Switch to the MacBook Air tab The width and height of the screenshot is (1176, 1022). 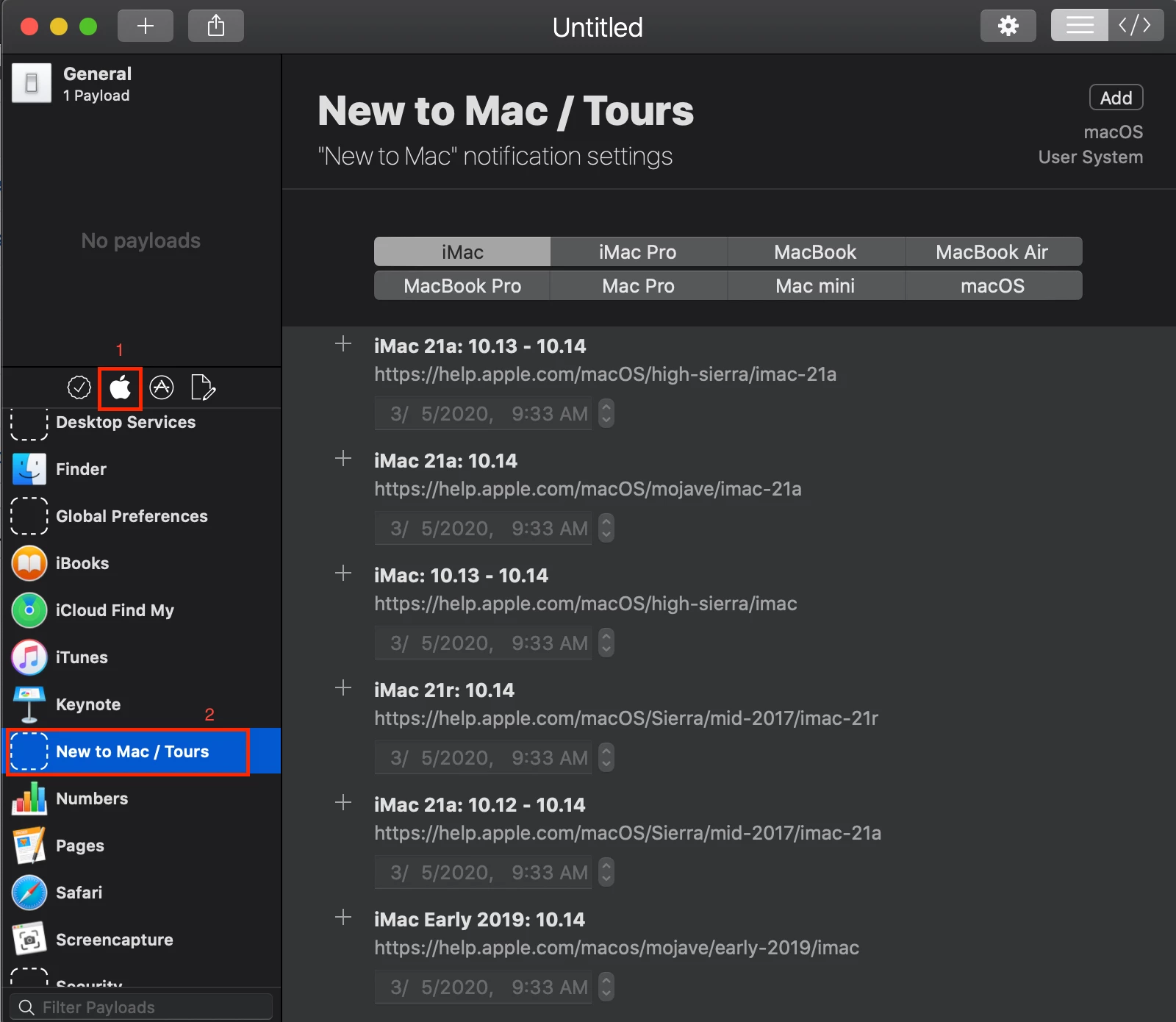tap(993, 251)
